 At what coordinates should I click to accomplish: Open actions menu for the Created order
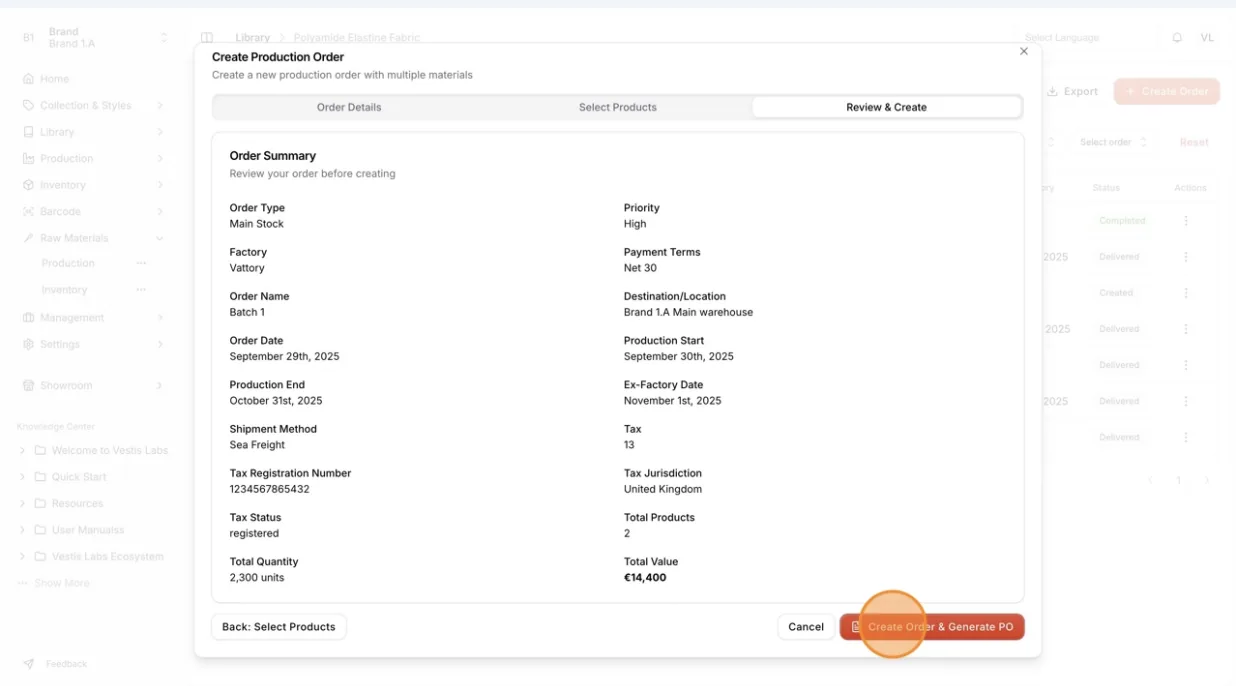1186,293
